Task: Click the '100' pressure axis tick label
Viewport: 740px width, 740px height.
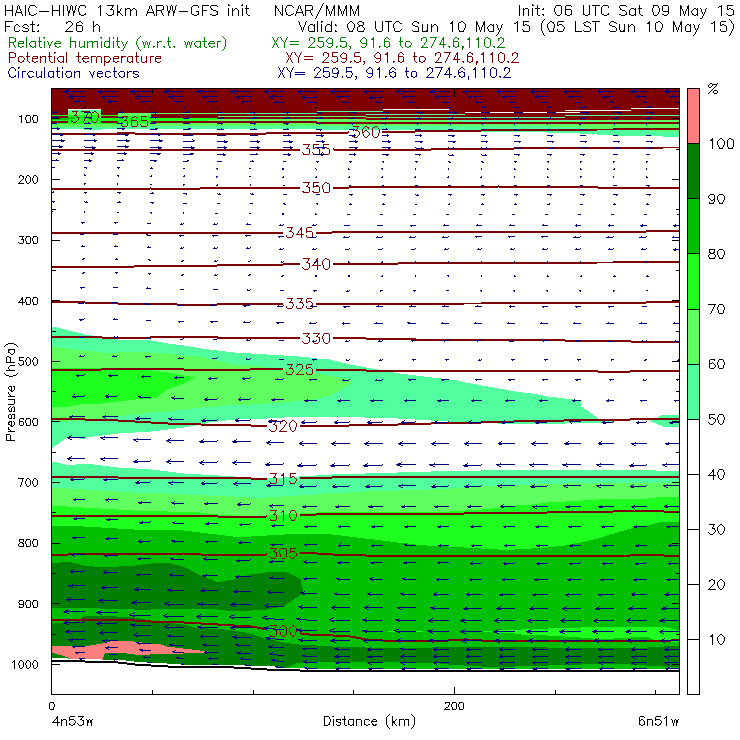Action: tap(28, 119)
